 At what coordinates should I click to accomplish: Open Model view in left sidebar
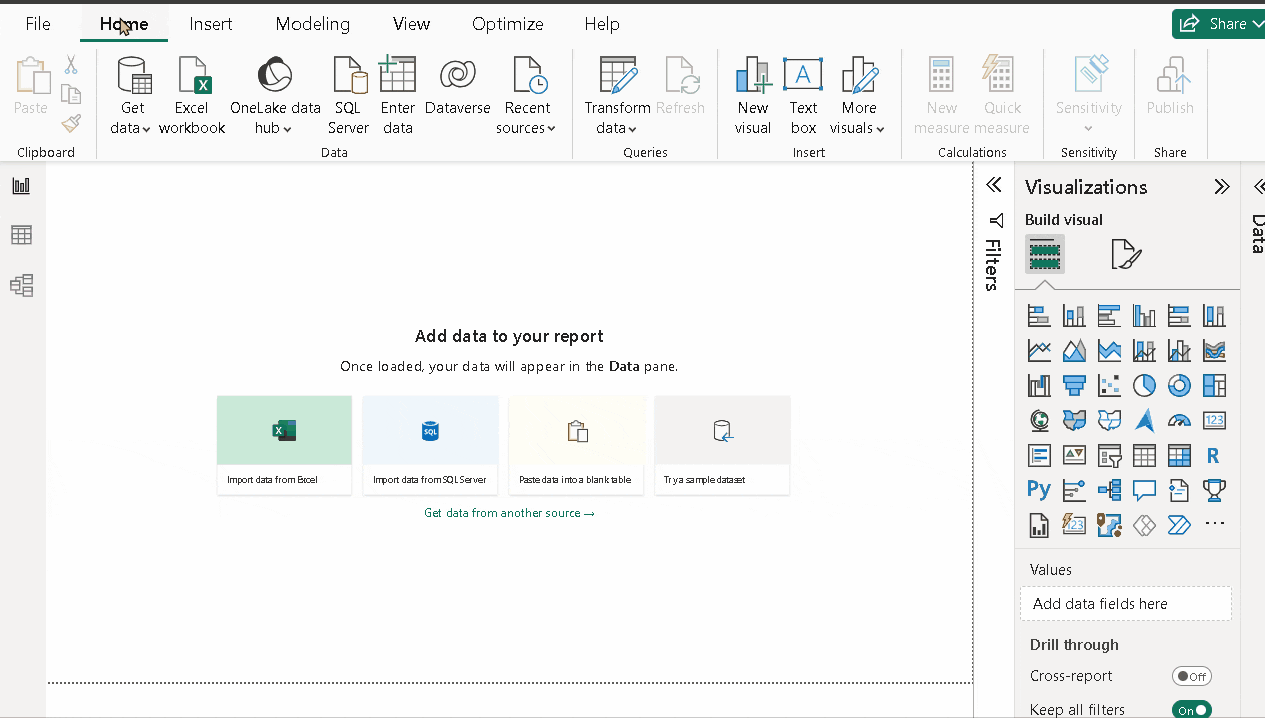tap(21, 286)
